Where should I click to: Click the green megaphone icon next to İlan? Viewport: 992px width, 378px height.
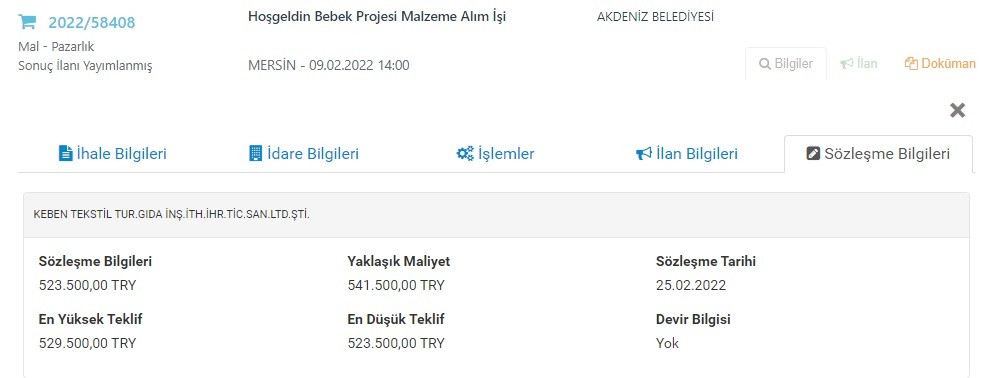click(x=846, y=64)
